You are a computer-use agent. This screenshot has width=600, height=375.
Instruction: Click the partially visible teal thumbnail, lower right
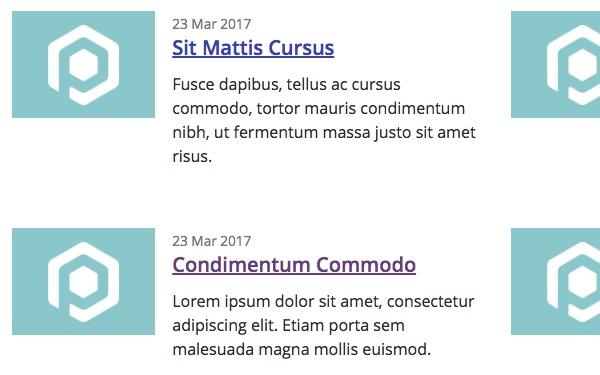coord(556,282)
